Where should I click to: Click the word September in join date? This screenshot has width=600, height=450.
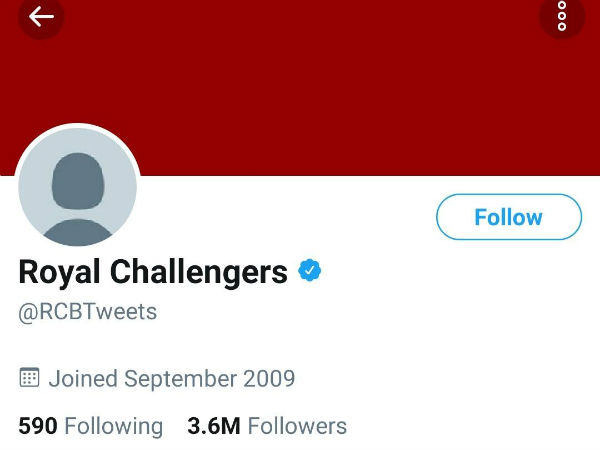click(x=182, y=379)
